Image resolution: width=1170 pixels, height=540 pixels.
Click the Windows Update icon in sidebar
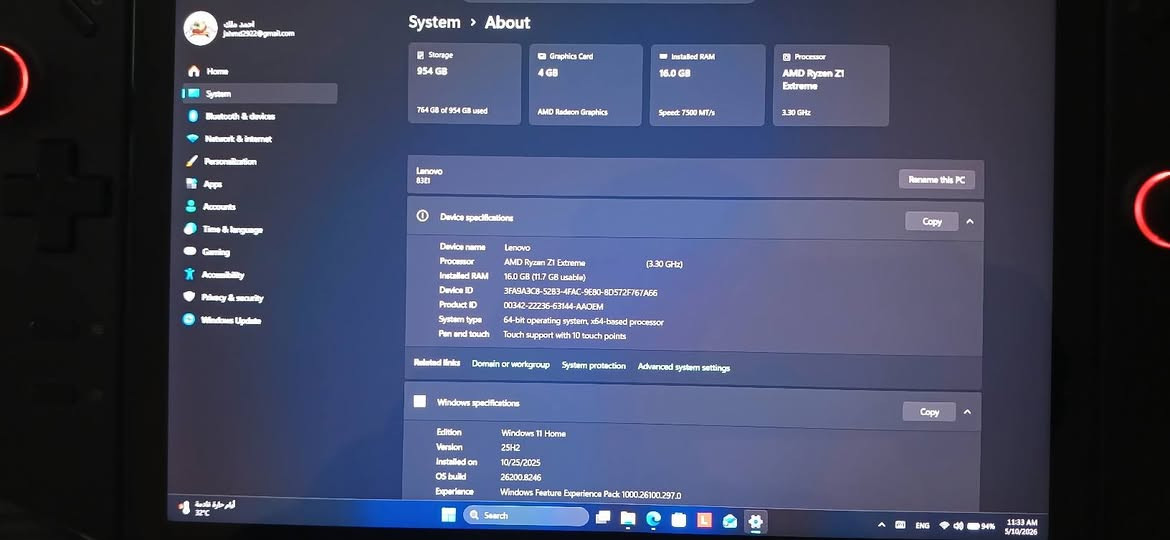189,320
